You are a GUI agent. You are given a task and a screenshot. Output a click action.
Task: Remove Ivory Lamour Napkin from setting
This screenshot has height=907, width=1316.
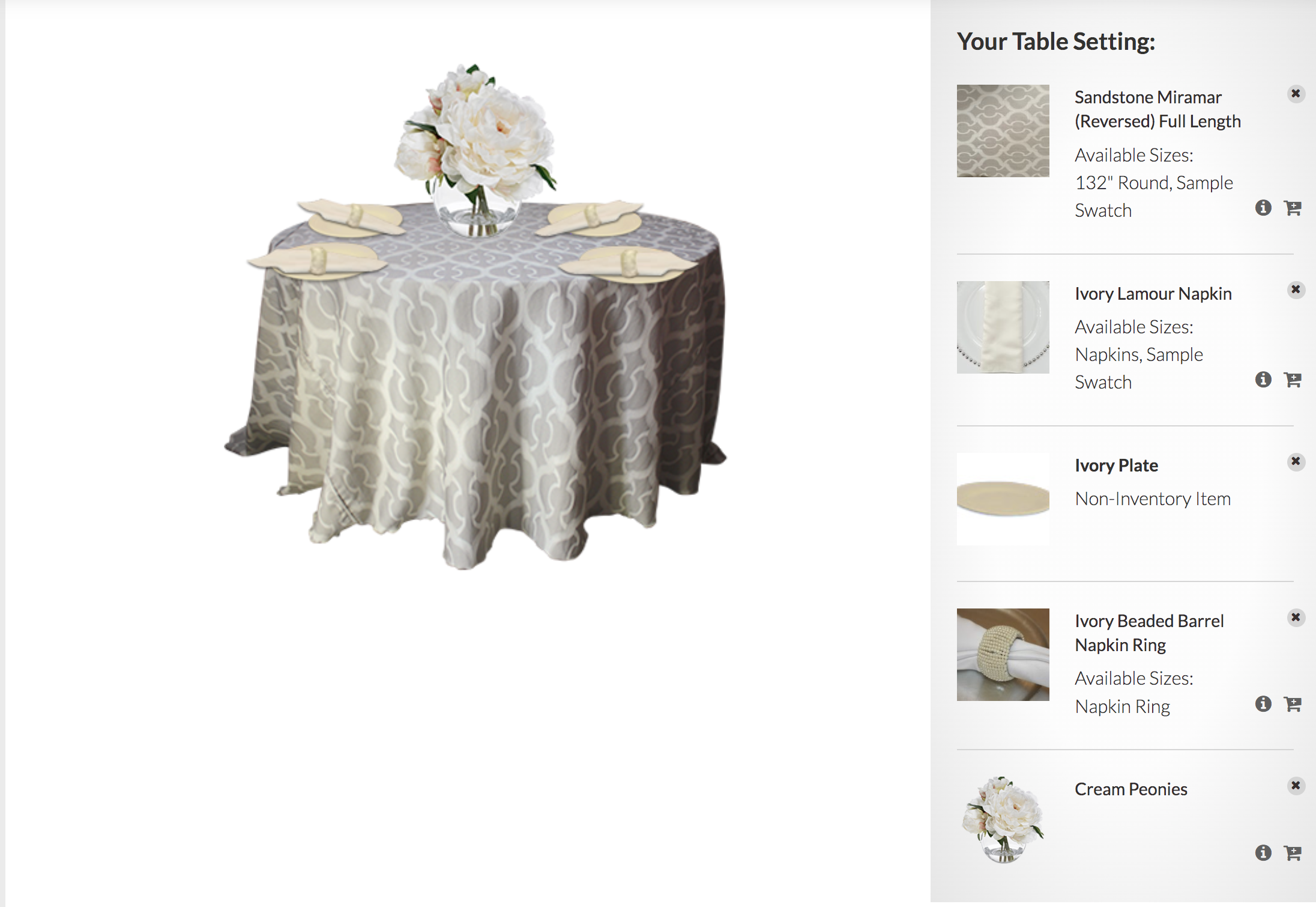click(x=1296, y=290)
